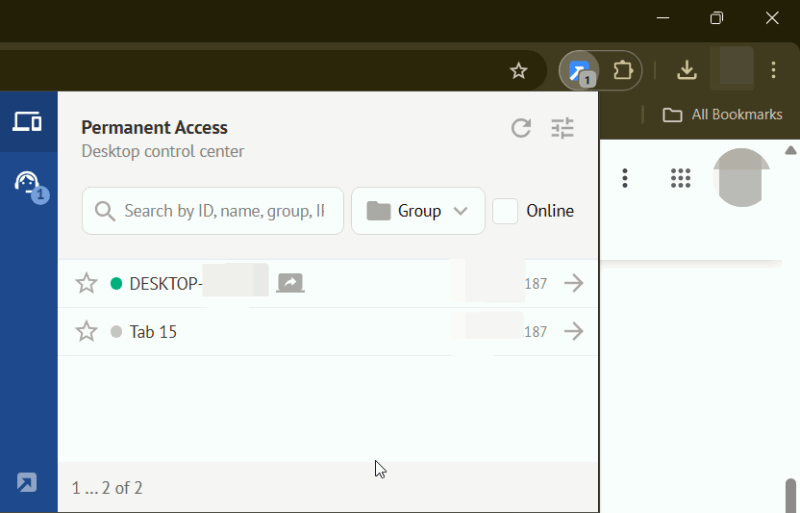800x513 pixels.
Task: Open the Google apps grid icon
Action: (680, 178)
